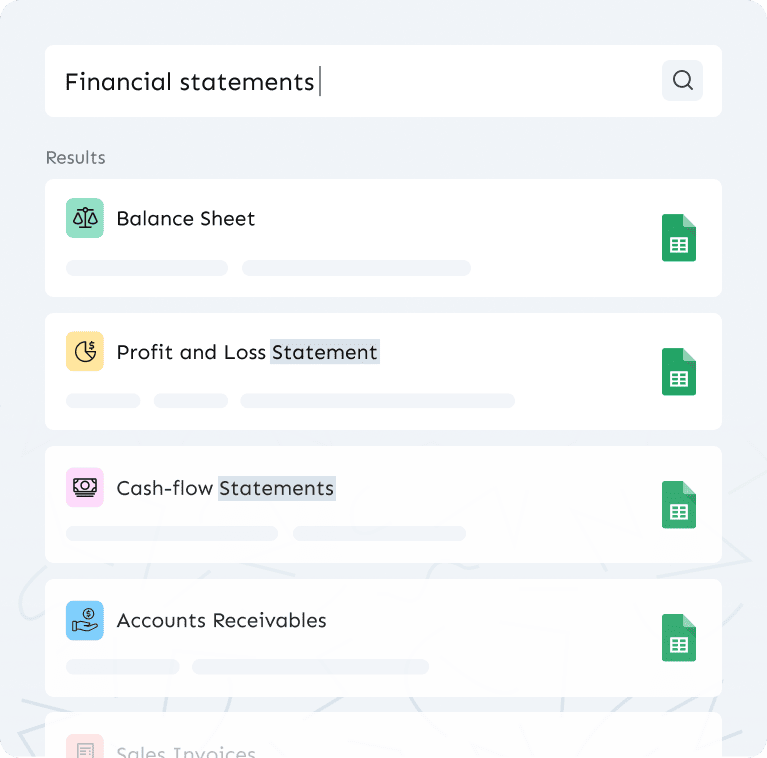
Task: Open the Profit and Loss Statement result
Action: point(247,352)
